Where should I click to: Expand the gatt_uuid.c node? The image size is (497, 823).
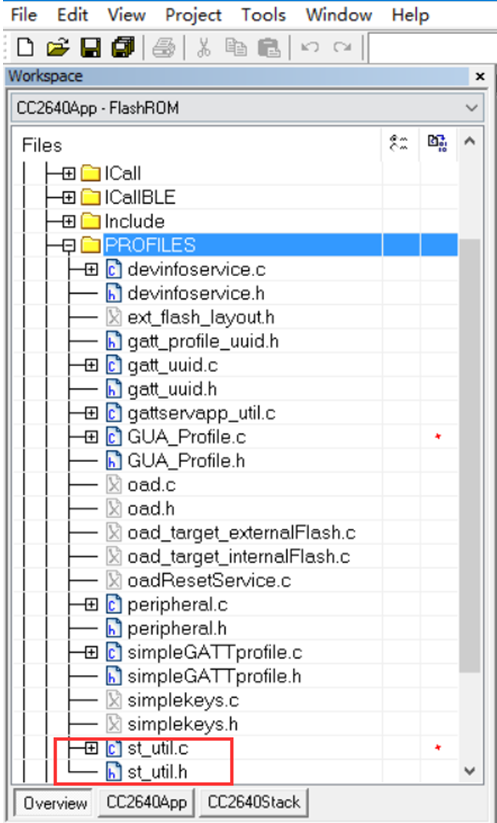coord(91,365)
